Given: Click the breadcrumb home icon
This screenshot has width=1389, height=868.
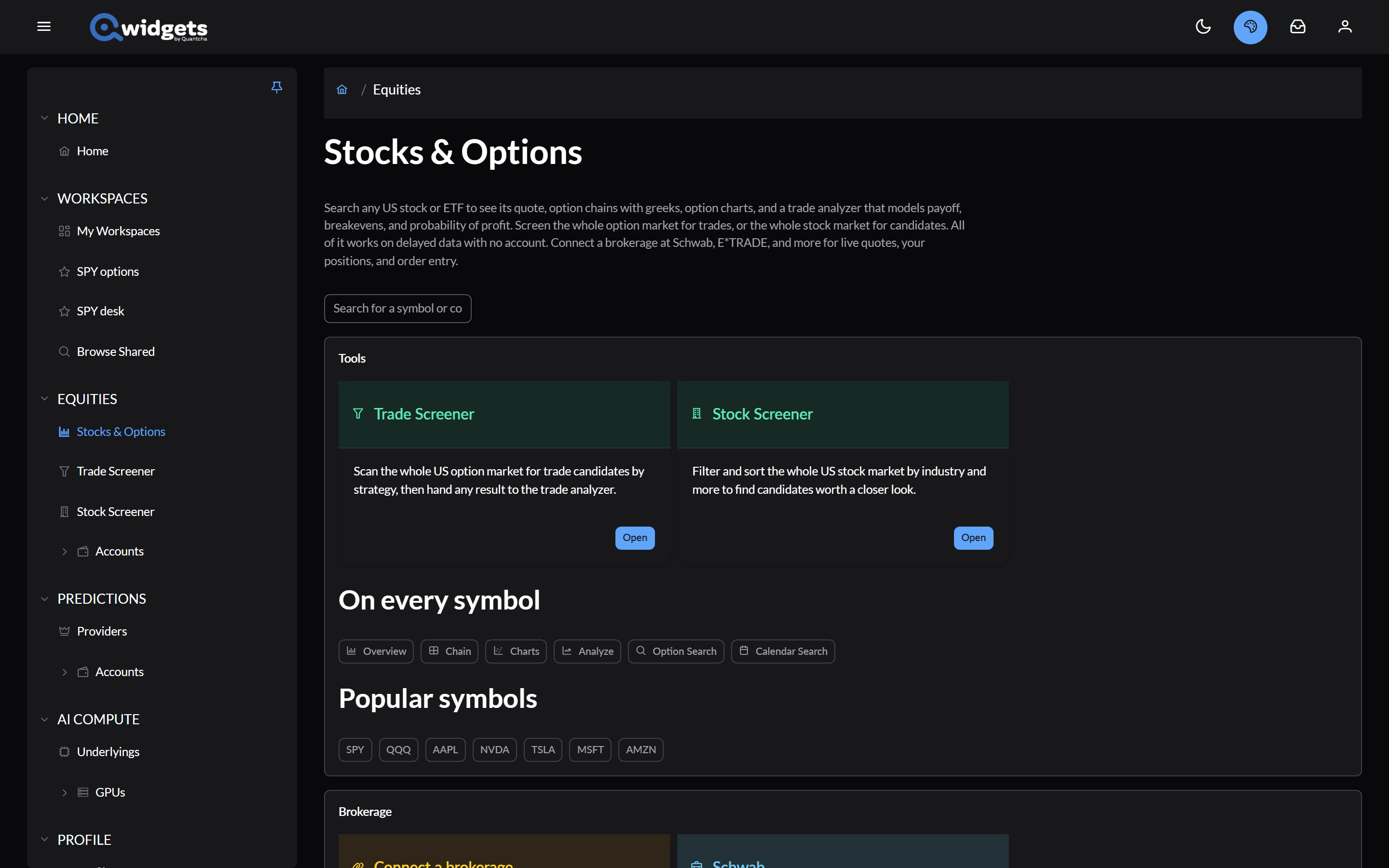Looking at the screenshot, I should tap(342, 90).
